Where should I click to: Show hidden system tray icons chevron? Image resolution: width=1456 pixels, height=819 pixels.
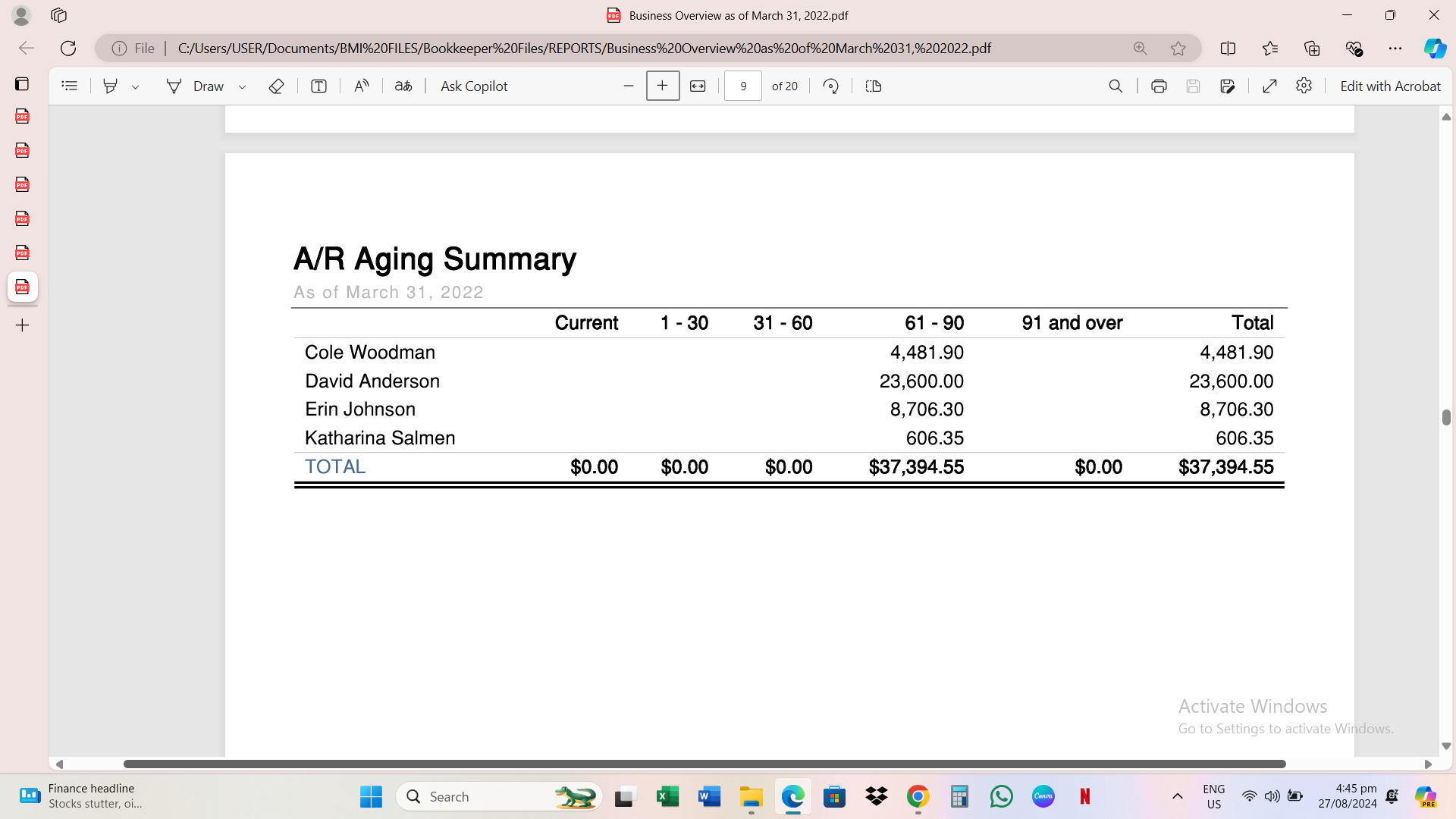click(1177, 797)
